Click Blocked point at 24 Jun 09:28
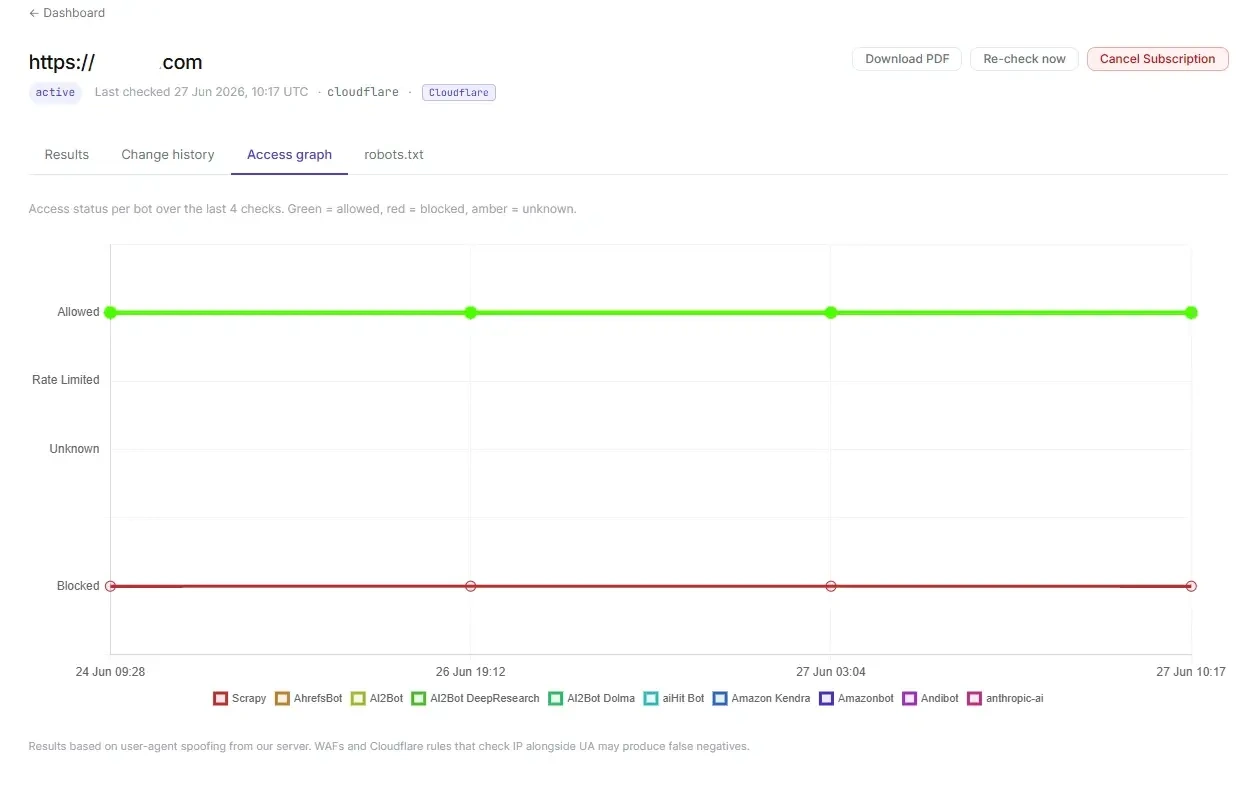This screenshot has height=800, width=1251. click(111, 586)
